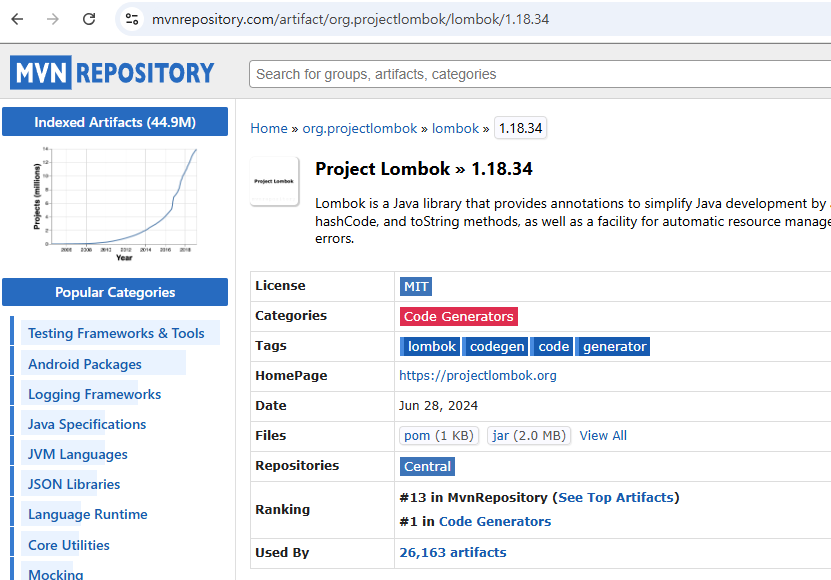The height and width of the screenshot is (580, 831).
Task: Open Code Generators ranking link
Action: [x=495, y=522]
